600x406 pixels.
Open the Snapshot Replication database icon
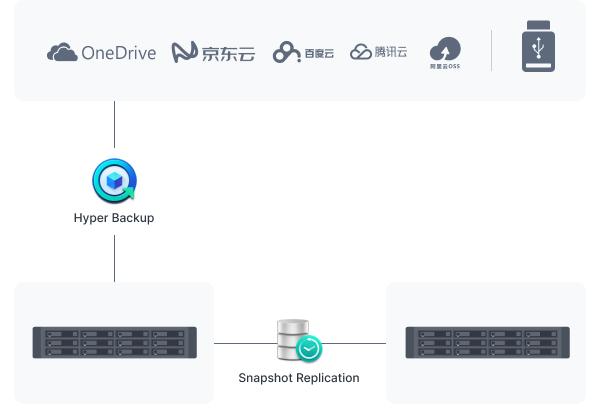tap(299, 341)
